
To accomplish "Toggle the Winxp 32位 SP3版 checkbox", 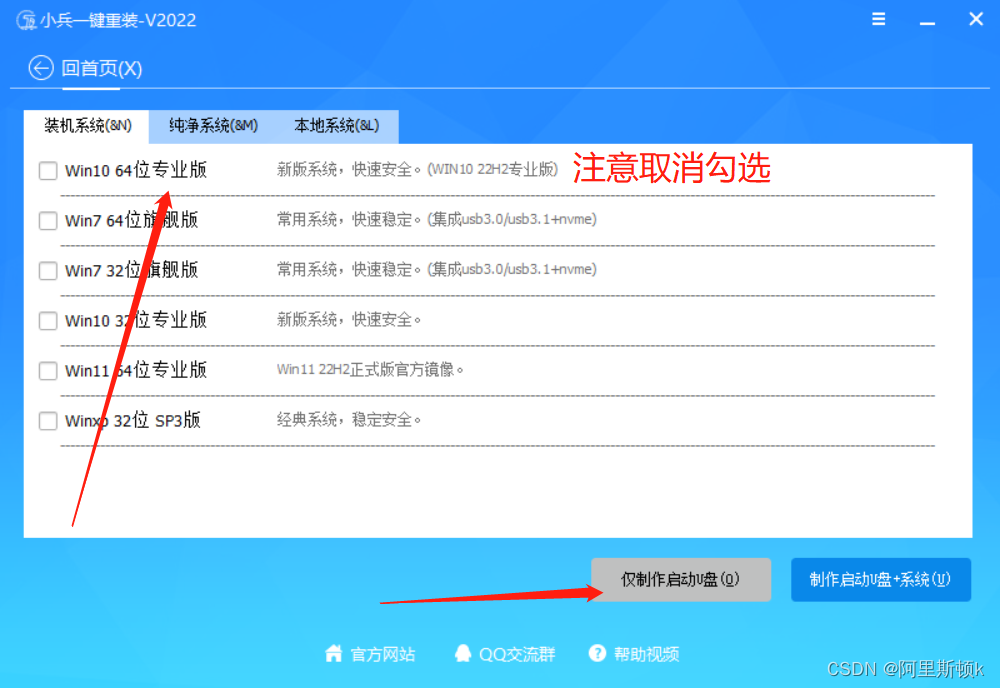I will 48,421.
